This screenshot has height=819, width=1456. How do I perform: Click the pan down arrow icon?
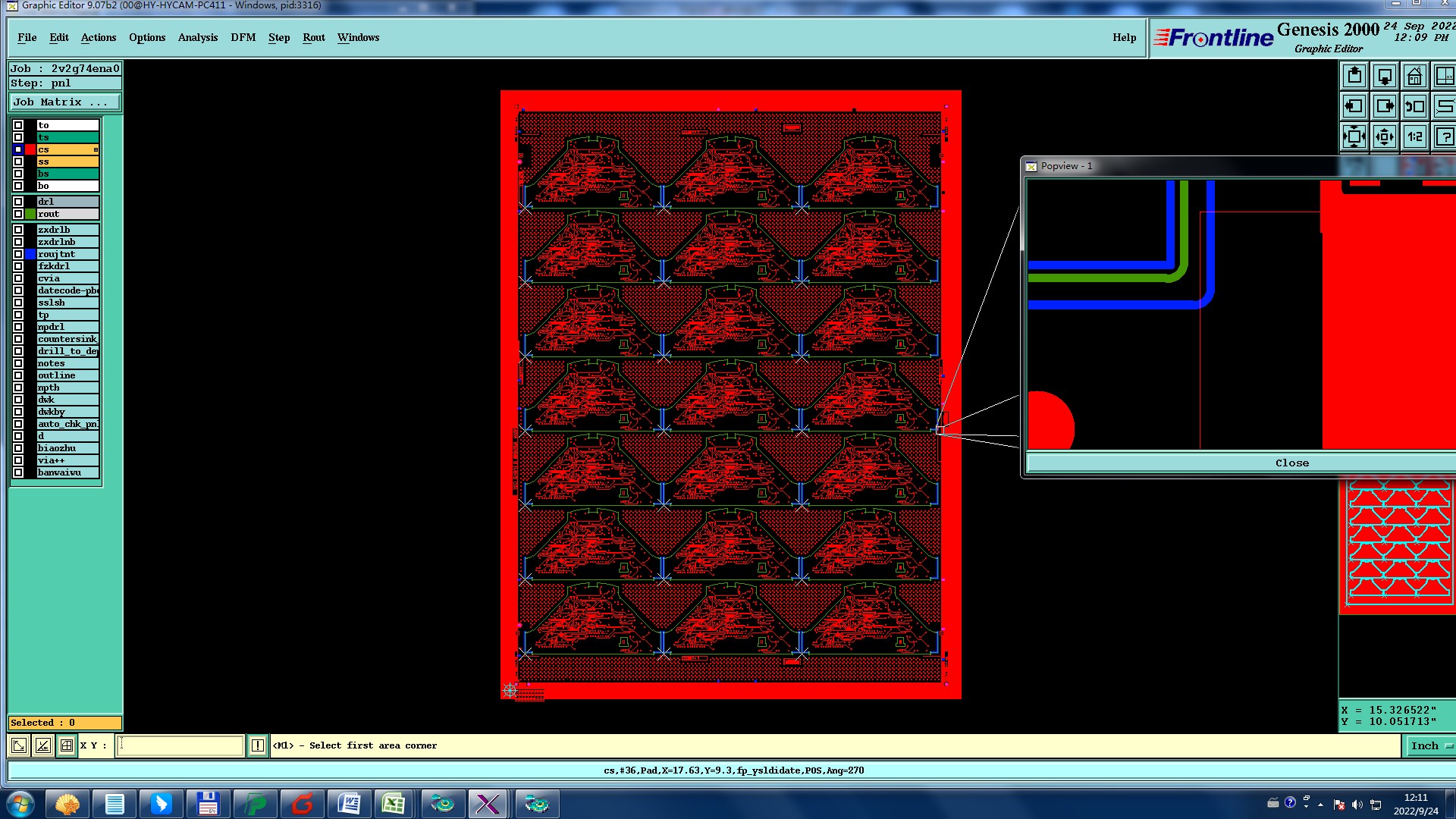(1385, 76)
